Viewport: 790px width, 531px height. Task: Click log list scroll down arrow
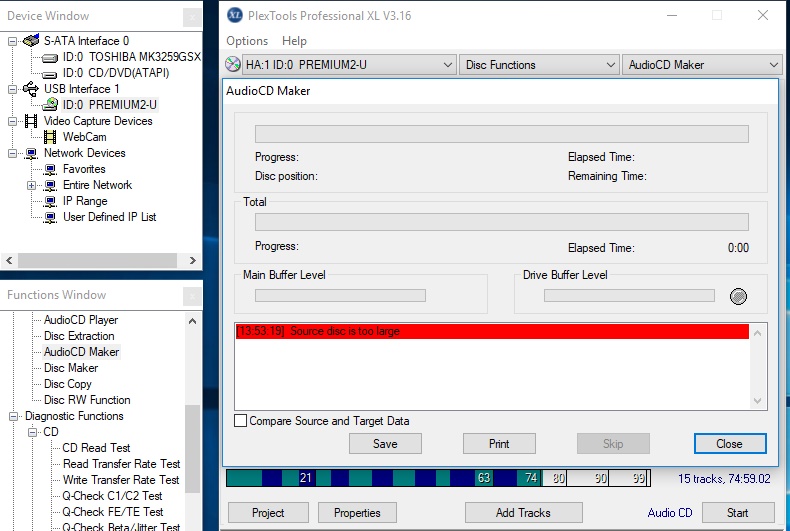point(758,401)
